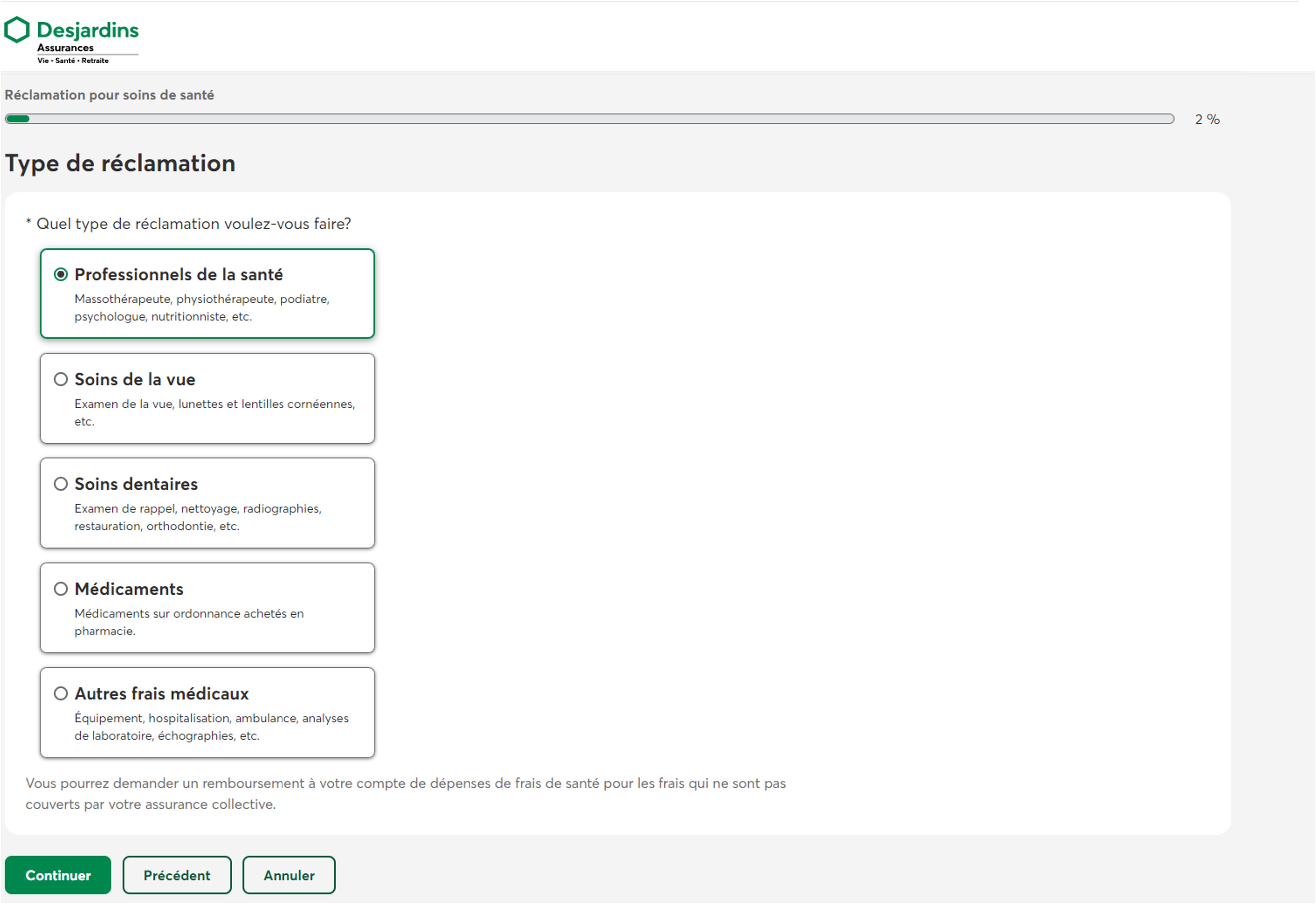This screenshot has height=904, width=1316.
Task: Select the Soins de la vue radio button
Action: coord(61,380)
